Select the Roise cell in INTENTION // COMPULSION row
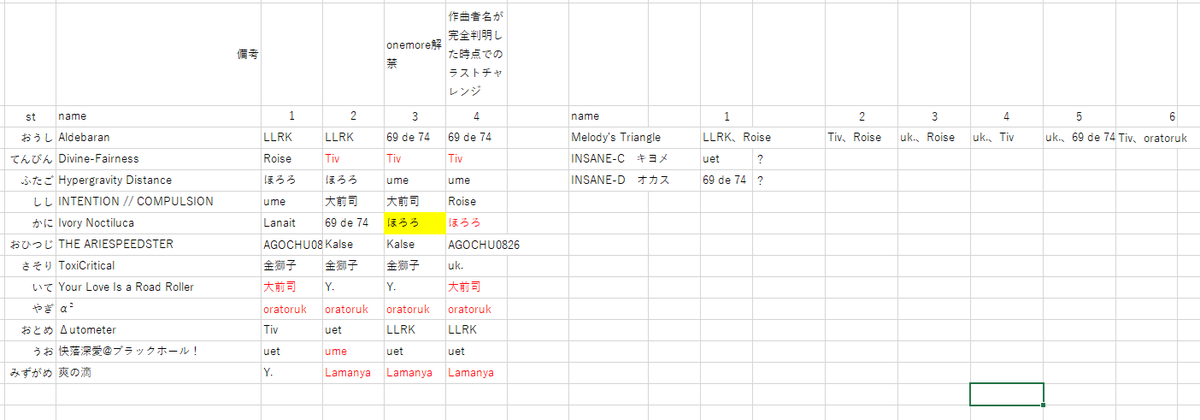Viewport: 1200px width, 420px height. coord(476,201)
